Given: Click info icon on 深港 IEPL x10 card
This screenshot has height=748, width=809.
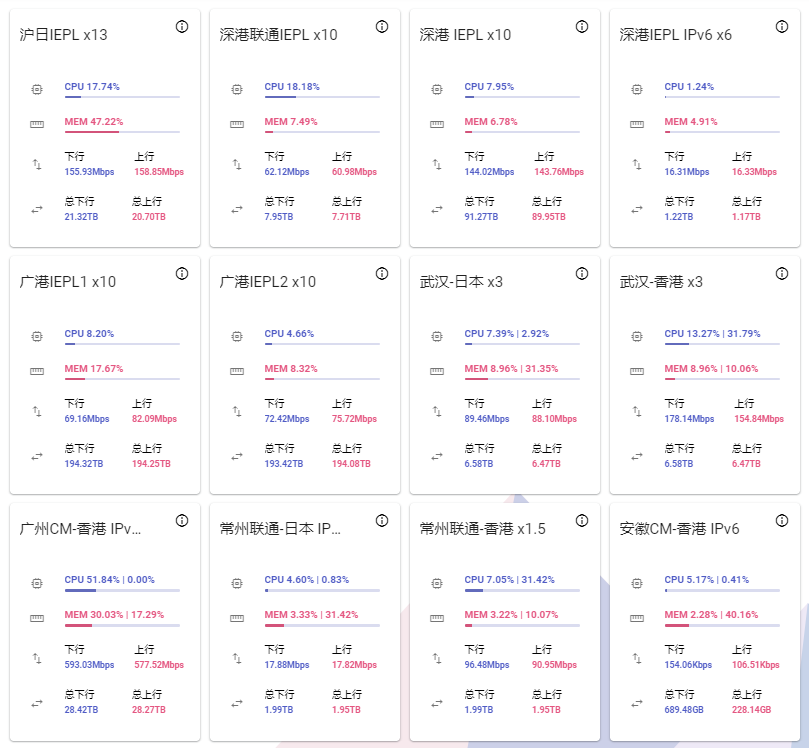Looking at the screenshot, I should [581, 27].
